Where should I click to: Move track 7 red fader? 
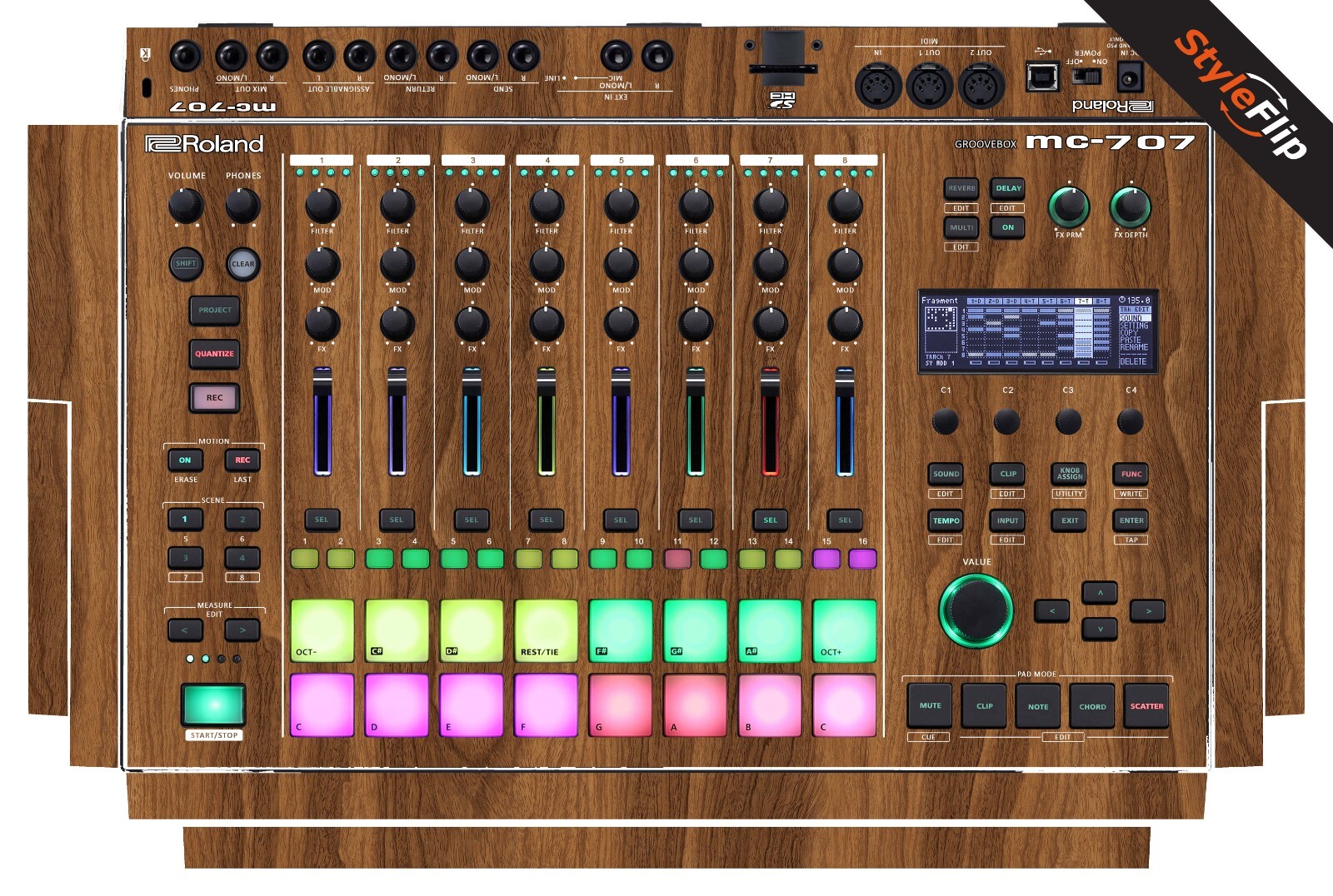[770, 381]
